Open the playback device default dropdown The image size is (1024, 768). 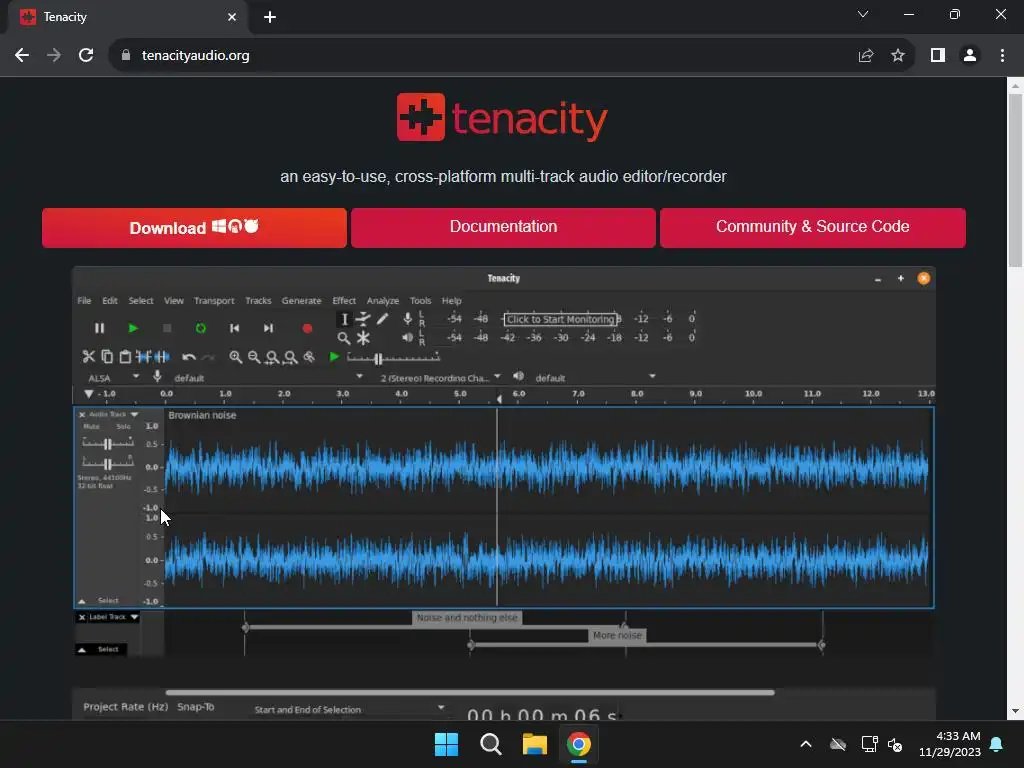(594, 377)
